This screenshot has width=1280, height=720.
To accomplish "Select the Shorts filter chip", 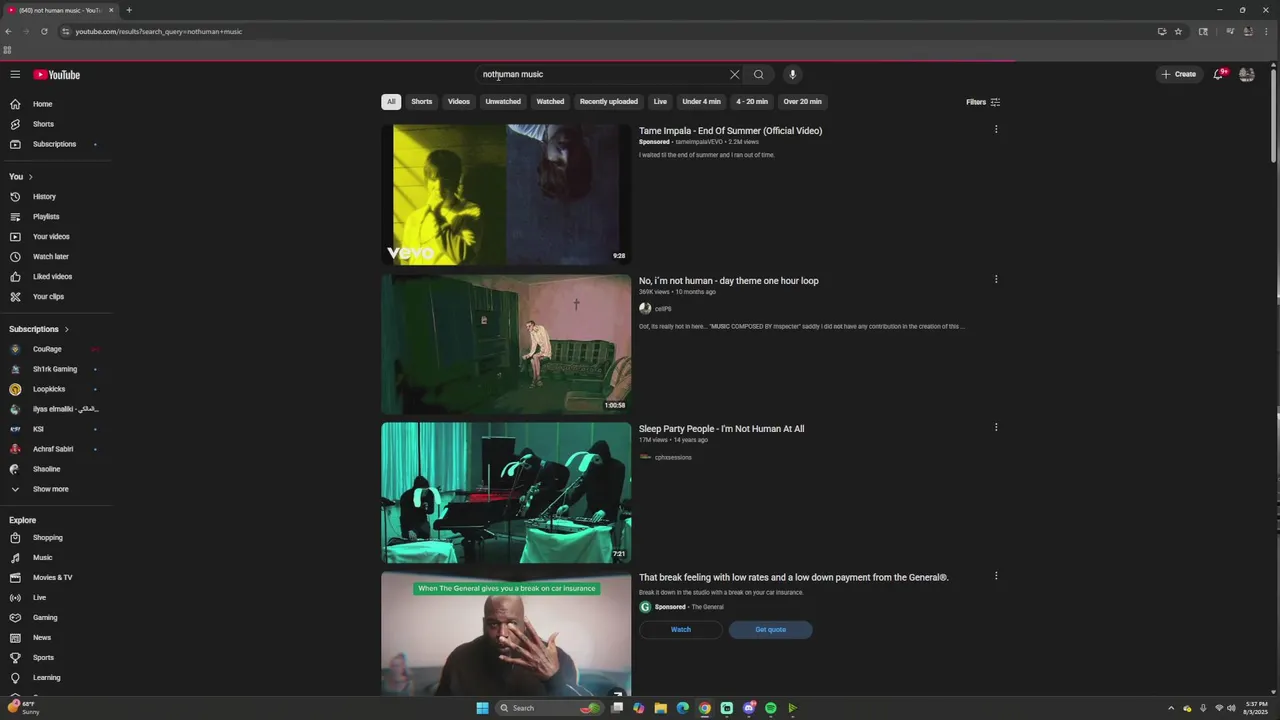I will point(422,102).
